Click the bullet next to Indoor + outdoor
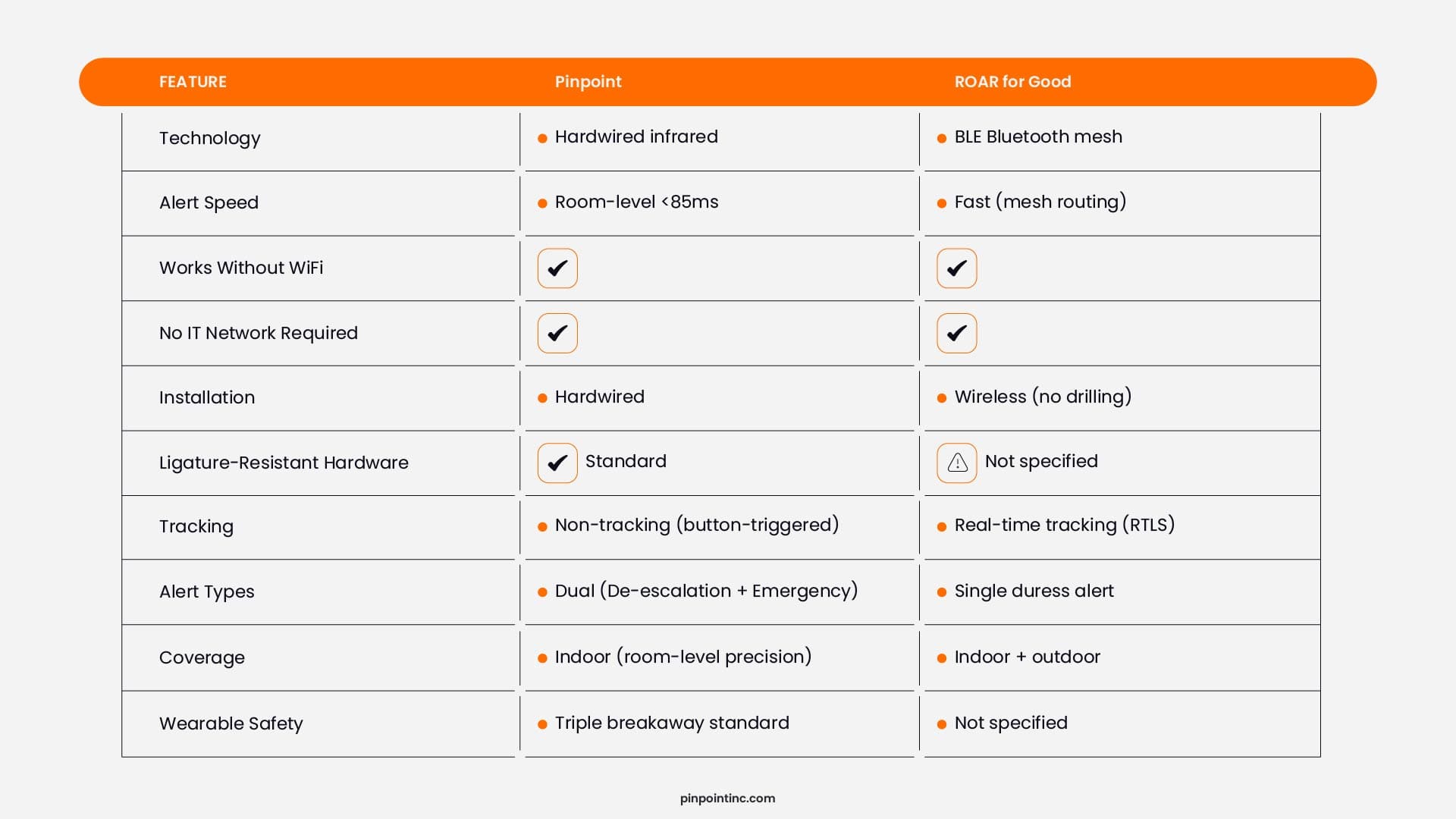The width and height of the screenshot is (1456, 819). [x=942, y=658]
